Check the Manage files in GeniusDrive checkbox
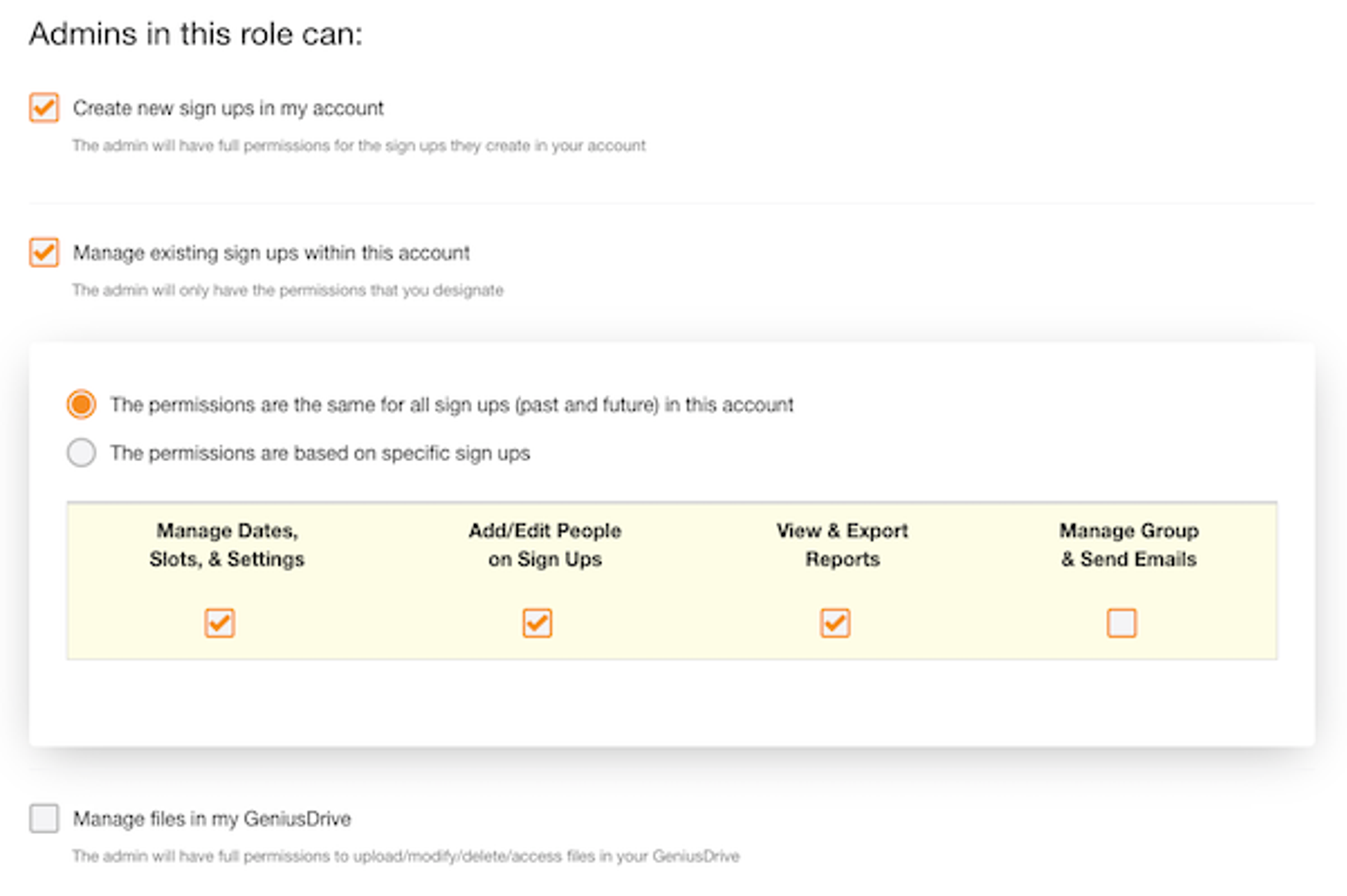Screen dimensions: 1347x896 click(44, 818)
